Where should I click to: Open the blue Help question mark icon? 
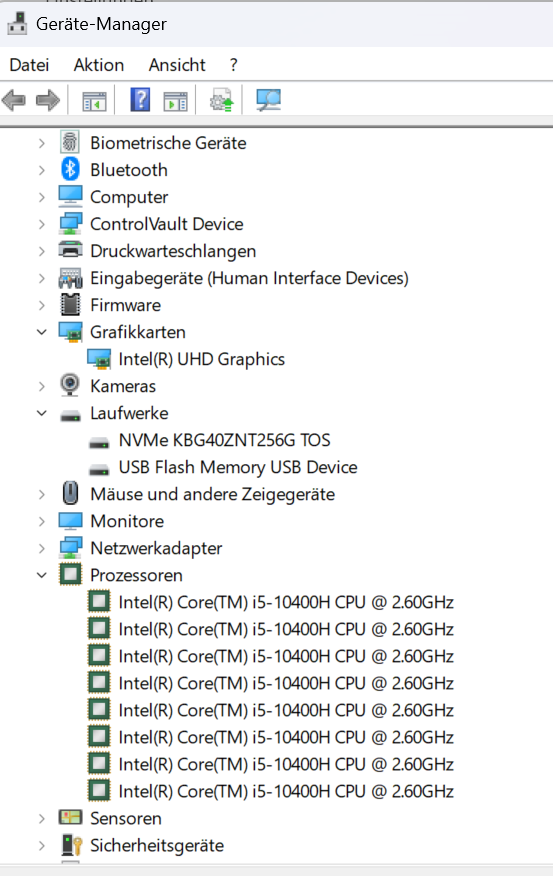pyautogui.click(x=140, y=100)
